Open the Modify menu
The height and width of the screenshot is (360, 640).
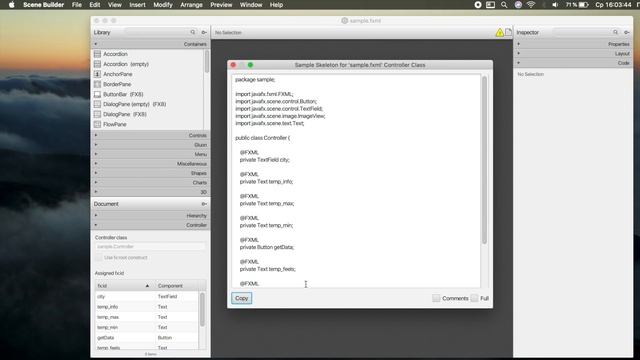click(163, 5)
